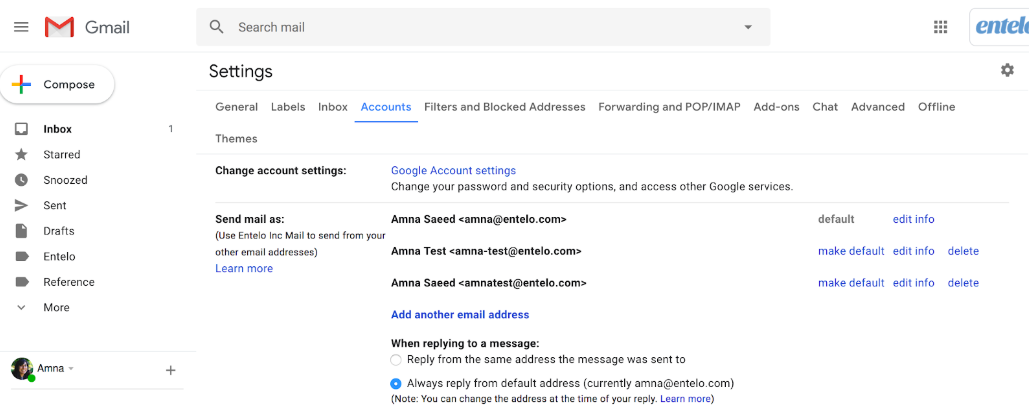Image resolution: width=1032 pixels, height=408 pixels.
Task: Click the Gmail wordmark text
Action: 107,28
